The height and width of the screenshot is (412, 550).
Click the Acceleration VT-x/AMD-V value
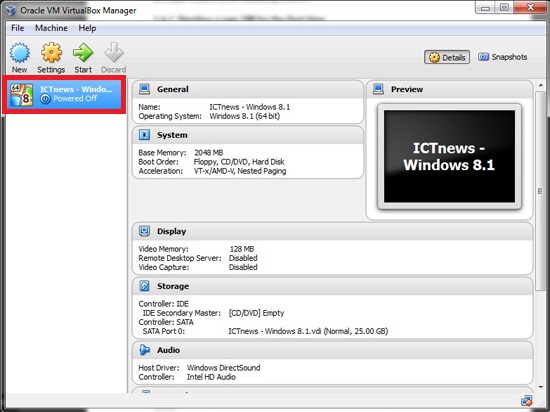pyautogui.click(x=240, y=171)
